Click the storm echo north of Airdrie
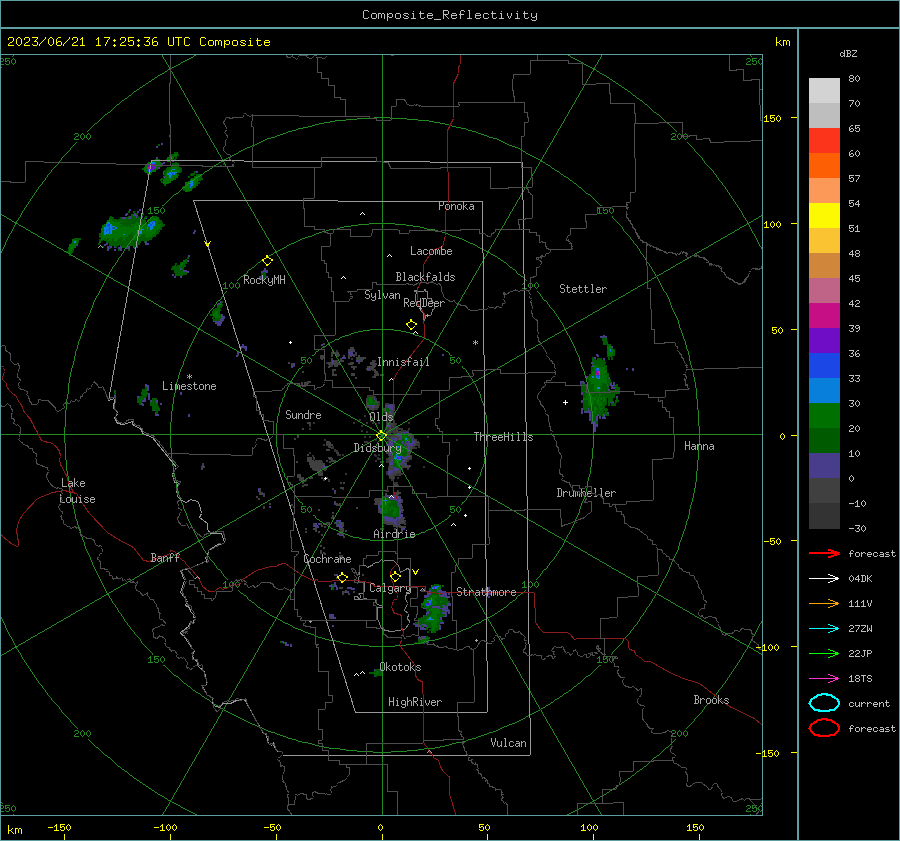900x841 pixels. (390, 509)
